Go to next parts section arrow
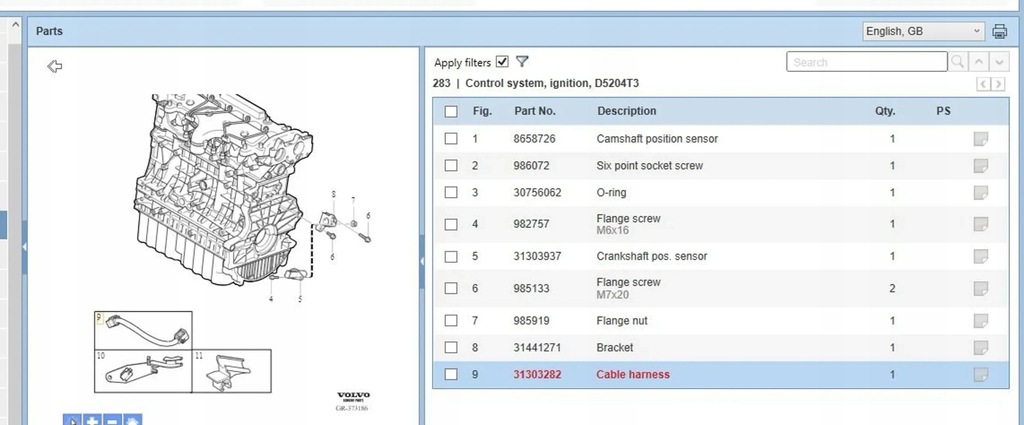Image resolution: width=1024 pixels, height=425 pixels. pyautogui.click(x=999, y=84)
